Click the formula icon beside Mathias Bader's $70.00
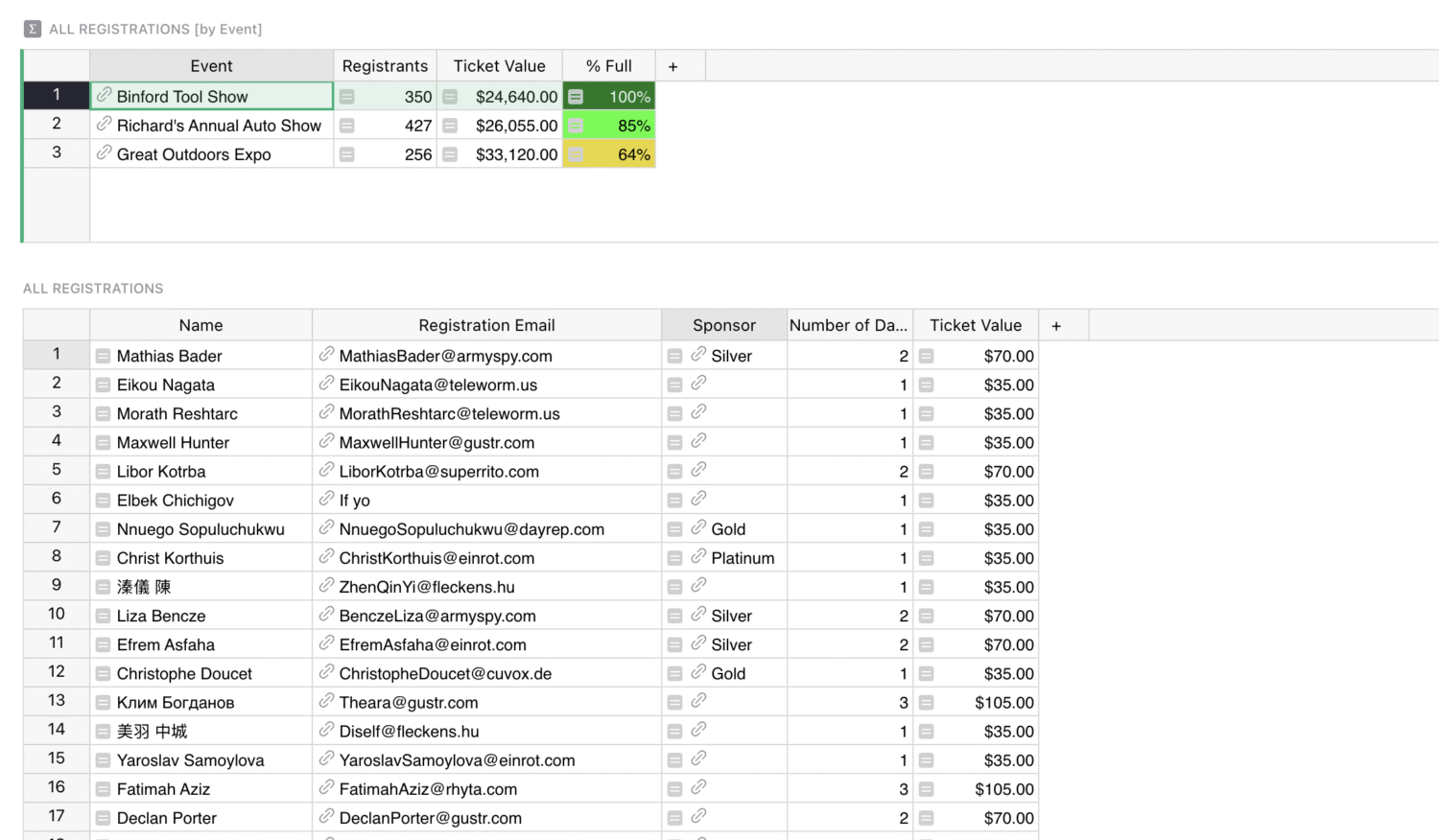This screenshot has width=1439, height=840. click(x=926, y=356)
